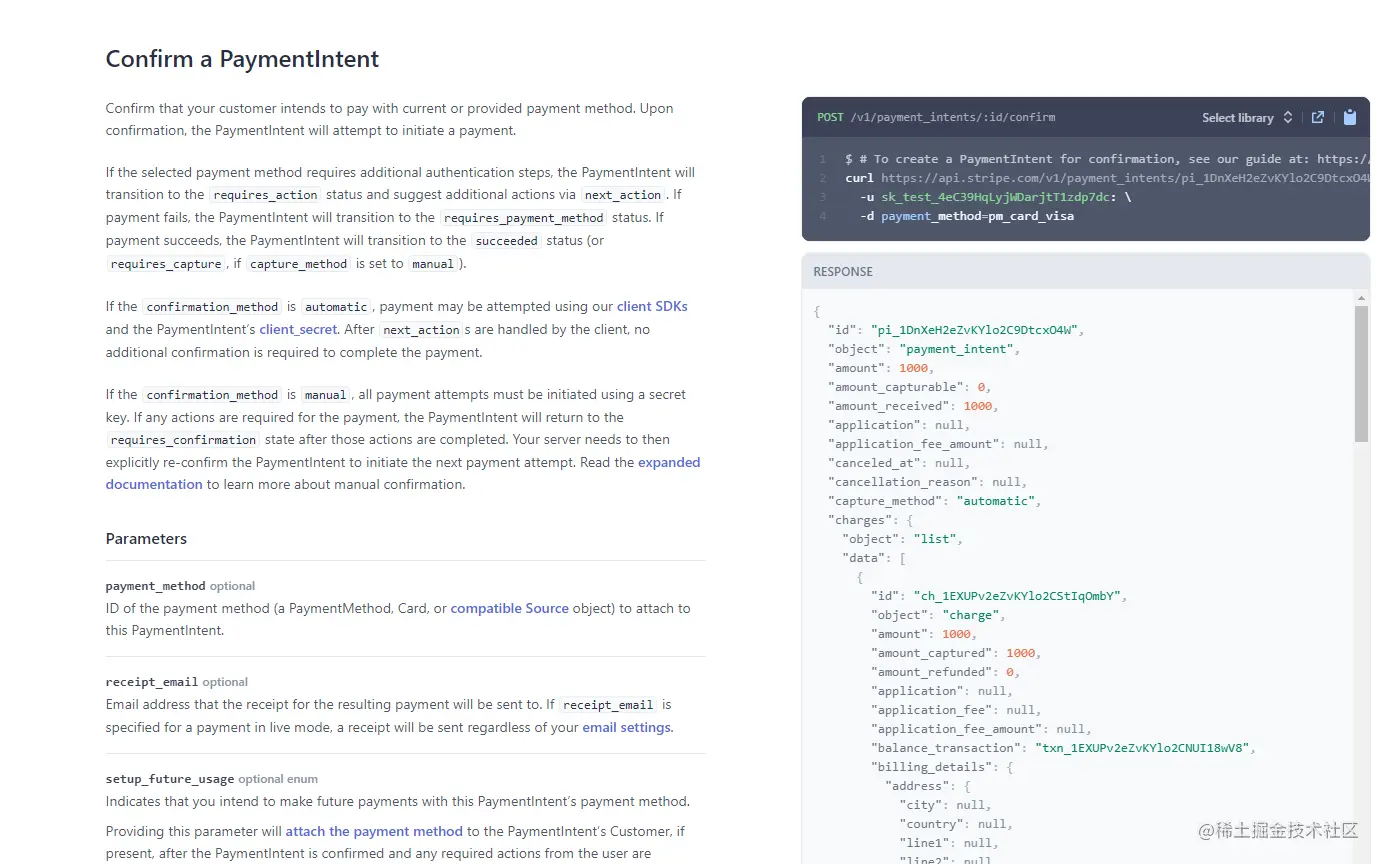The width and height of the screenshot is (1382, 864).
Task: Open the client SDKs link
Action: pyautogui.click(x=652, y=306)
